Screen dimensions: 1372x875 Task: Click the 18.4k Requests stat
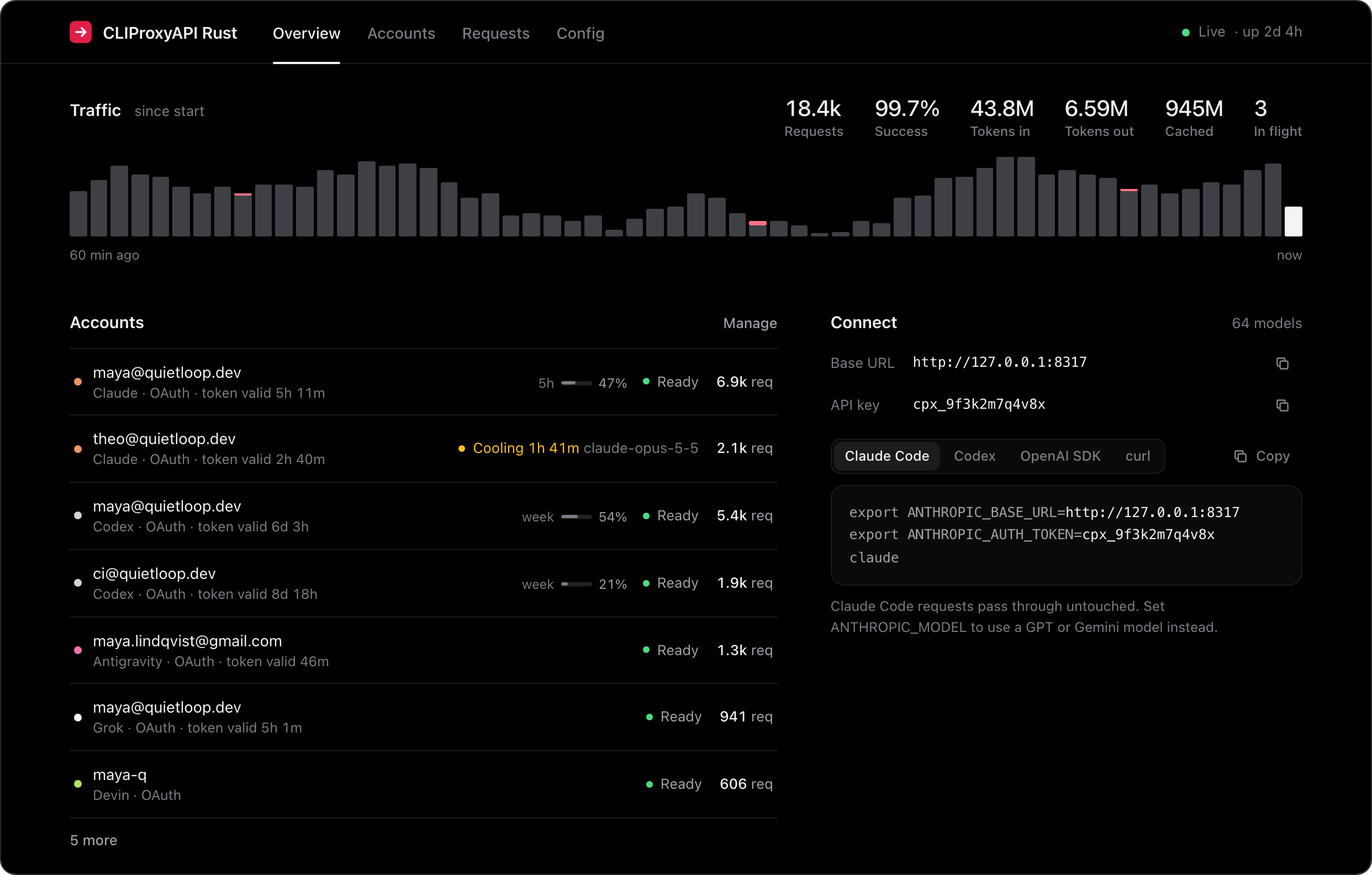(813, 118)
